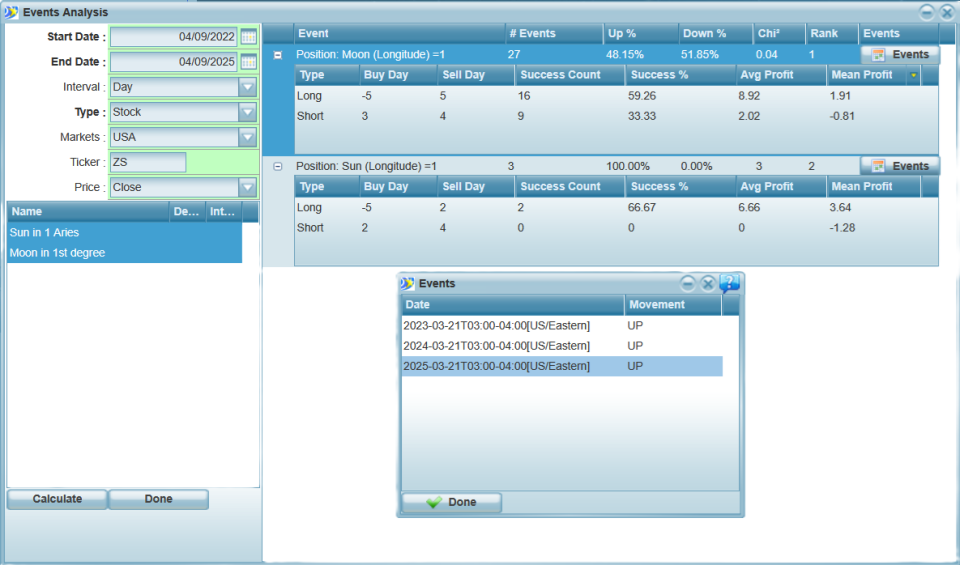The width and height of the screenshot is (960, 565).
Task: Close the Events Analysis window
Action: pos(947,12)
